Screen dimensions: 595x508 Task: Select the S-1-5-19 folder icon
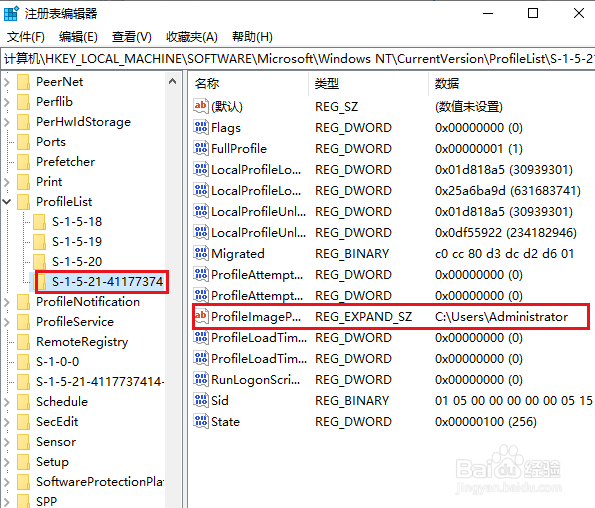coord(39,242)
